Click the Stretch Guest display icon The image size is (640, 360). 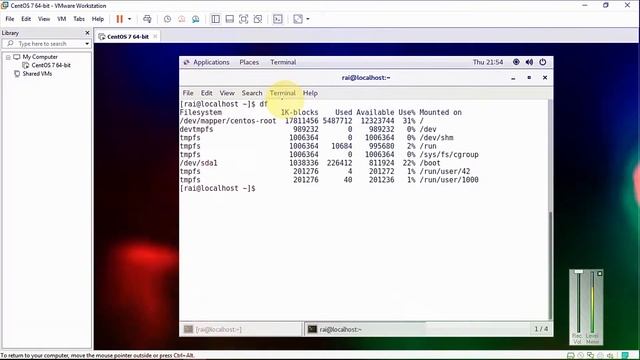pyautogui.click(x=298, y=19)
